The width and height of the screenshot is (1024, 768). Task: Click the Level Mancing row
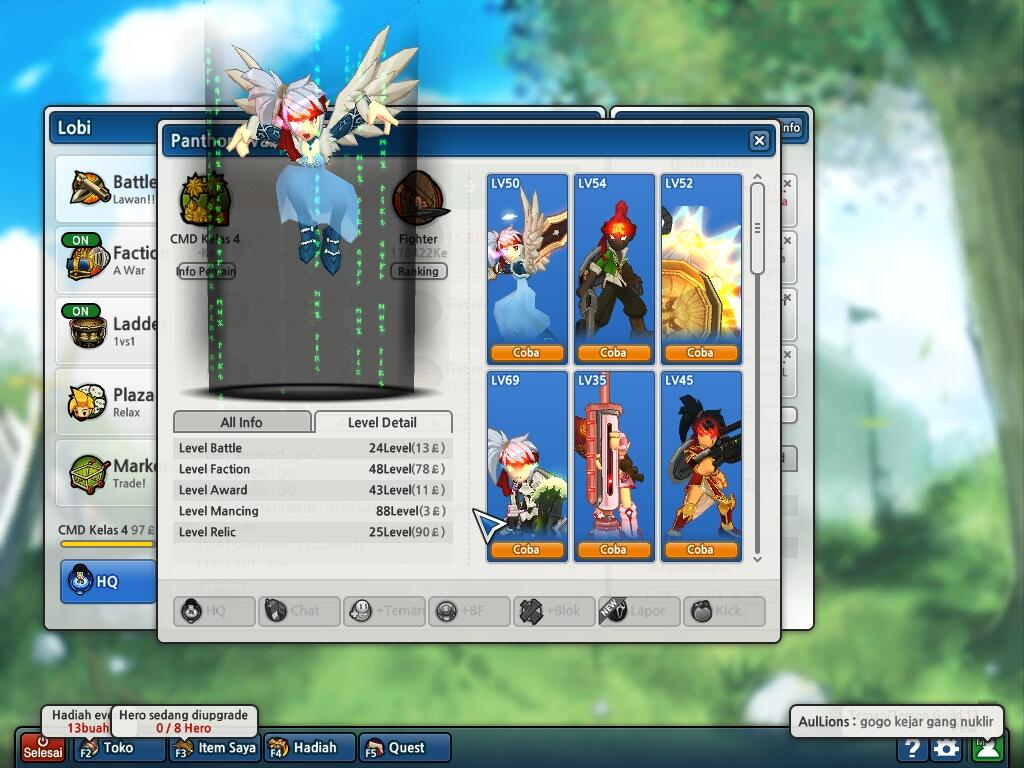click(313, 511)
